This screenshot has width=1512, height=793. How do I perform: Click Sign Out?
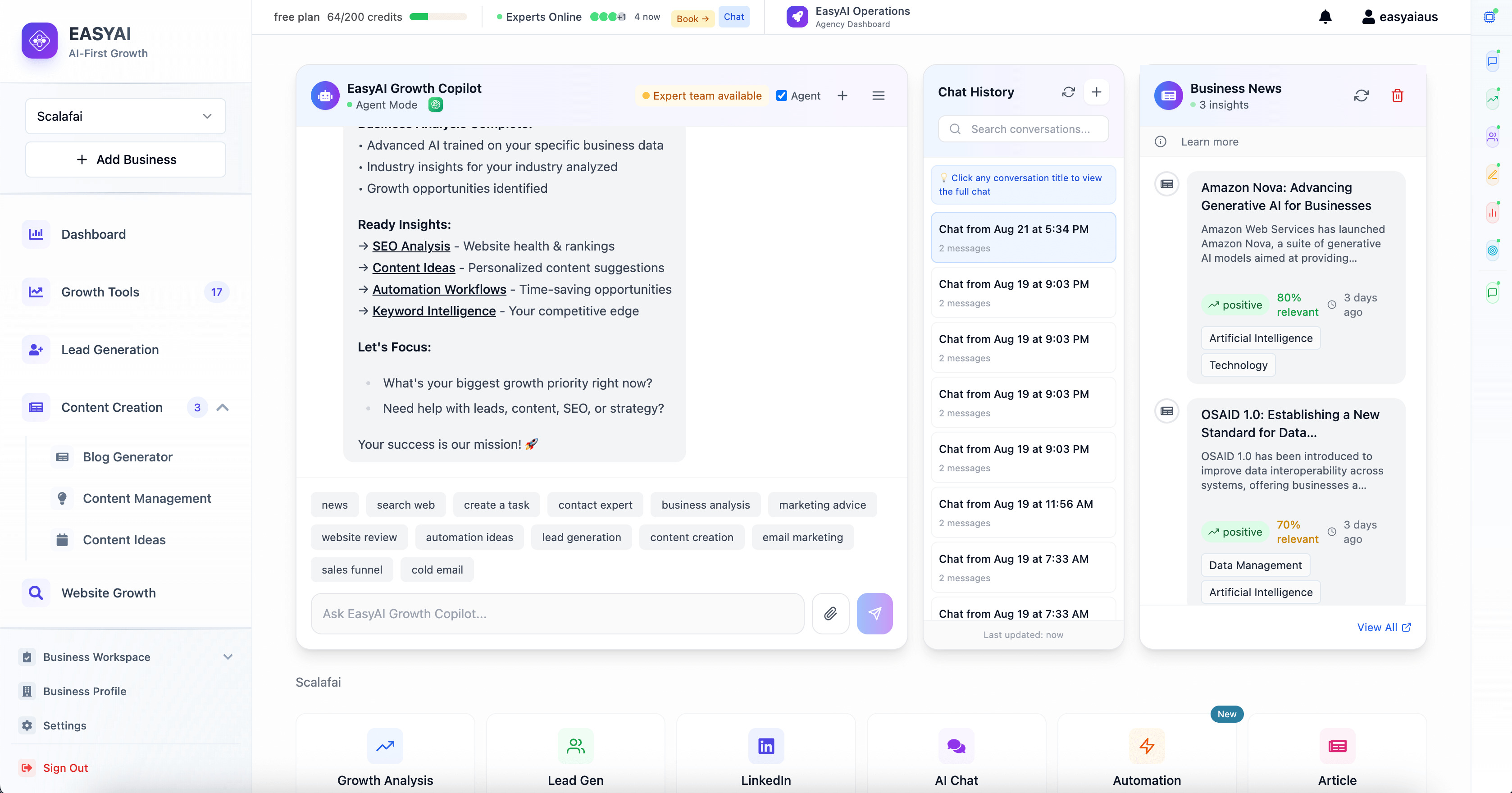[x=126, y=768]
